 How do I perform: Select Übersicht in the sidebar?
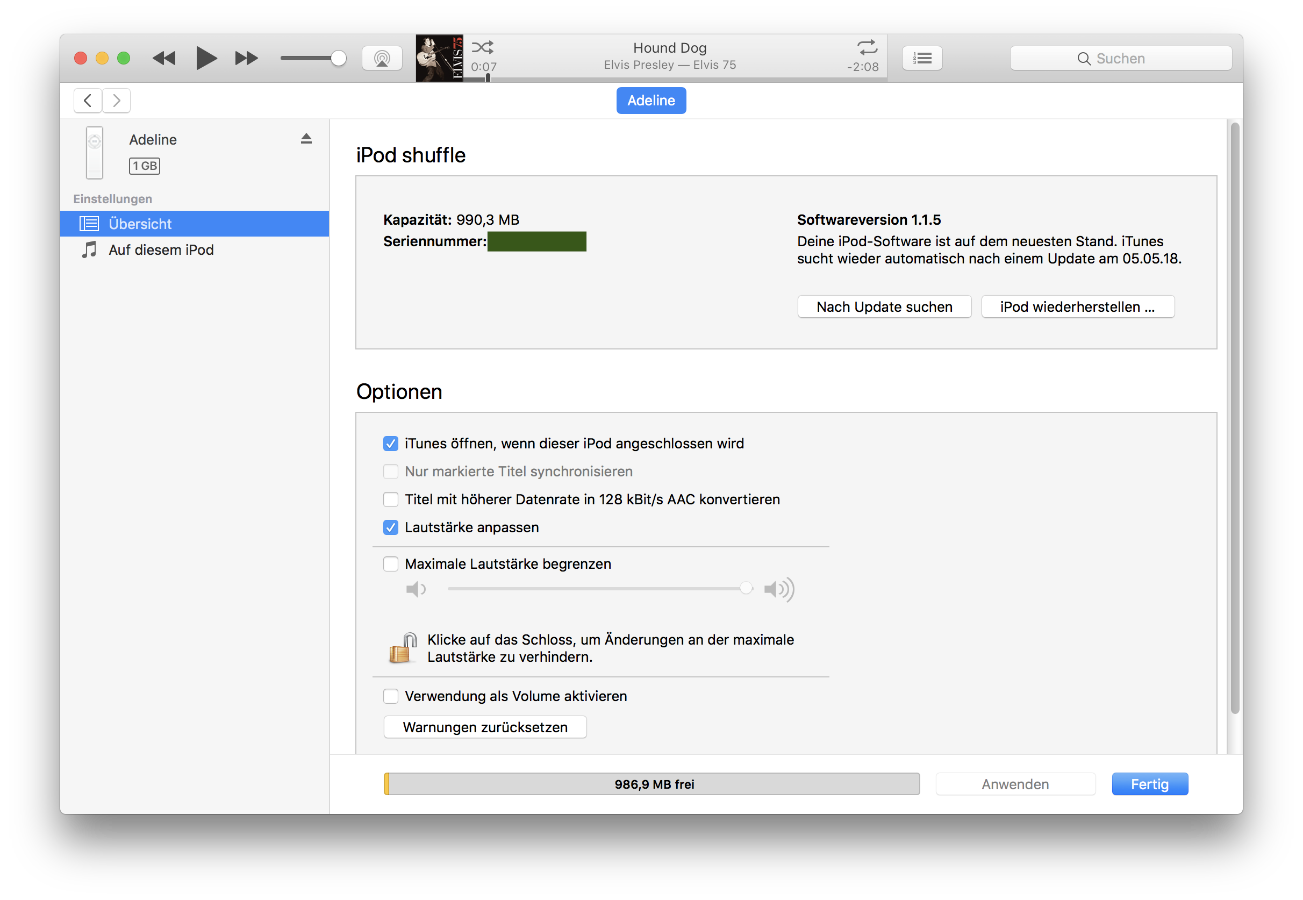[140, 224]
